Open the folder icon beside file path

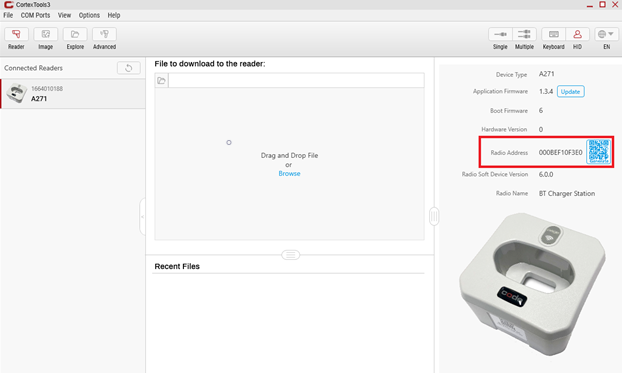click(161, 81)
